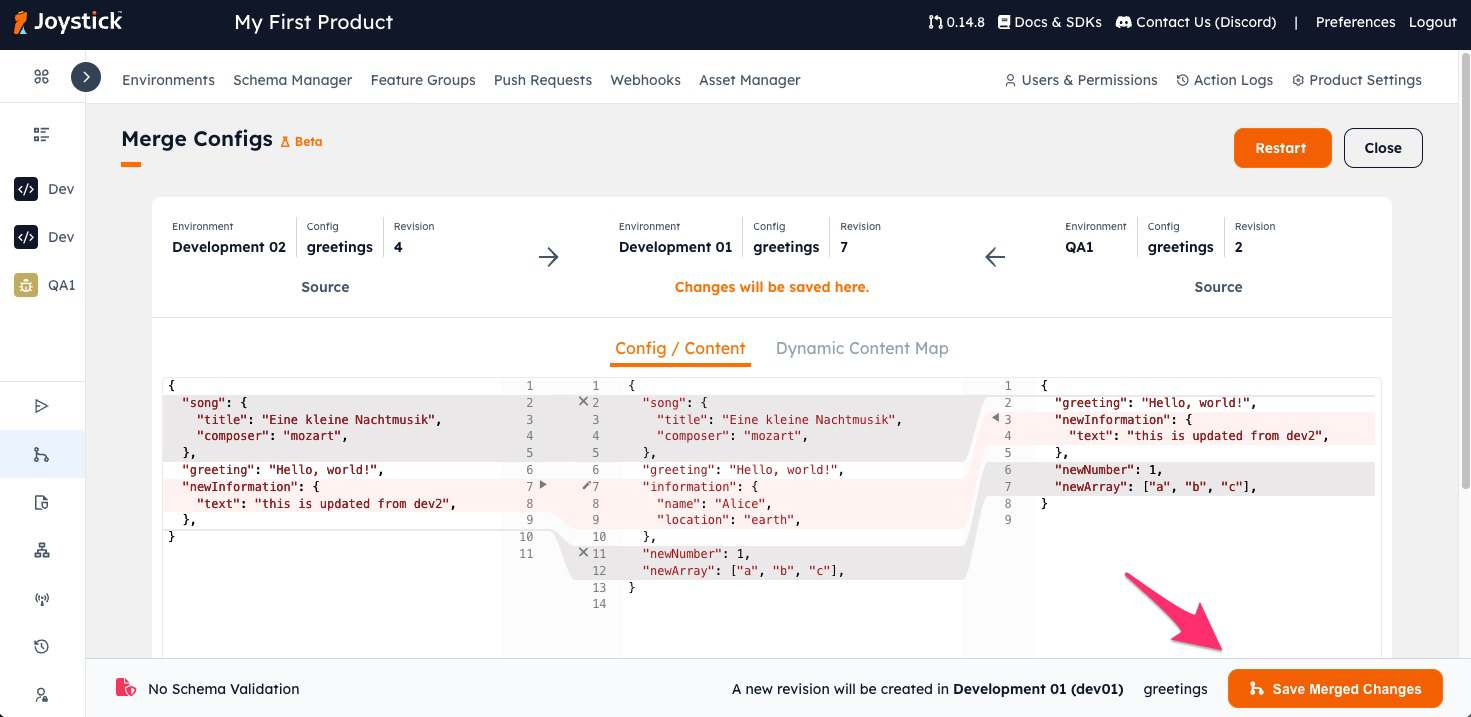1471x717 pixels.
Task: Open the history clock icon in sidebar
Action: (41, 647)
